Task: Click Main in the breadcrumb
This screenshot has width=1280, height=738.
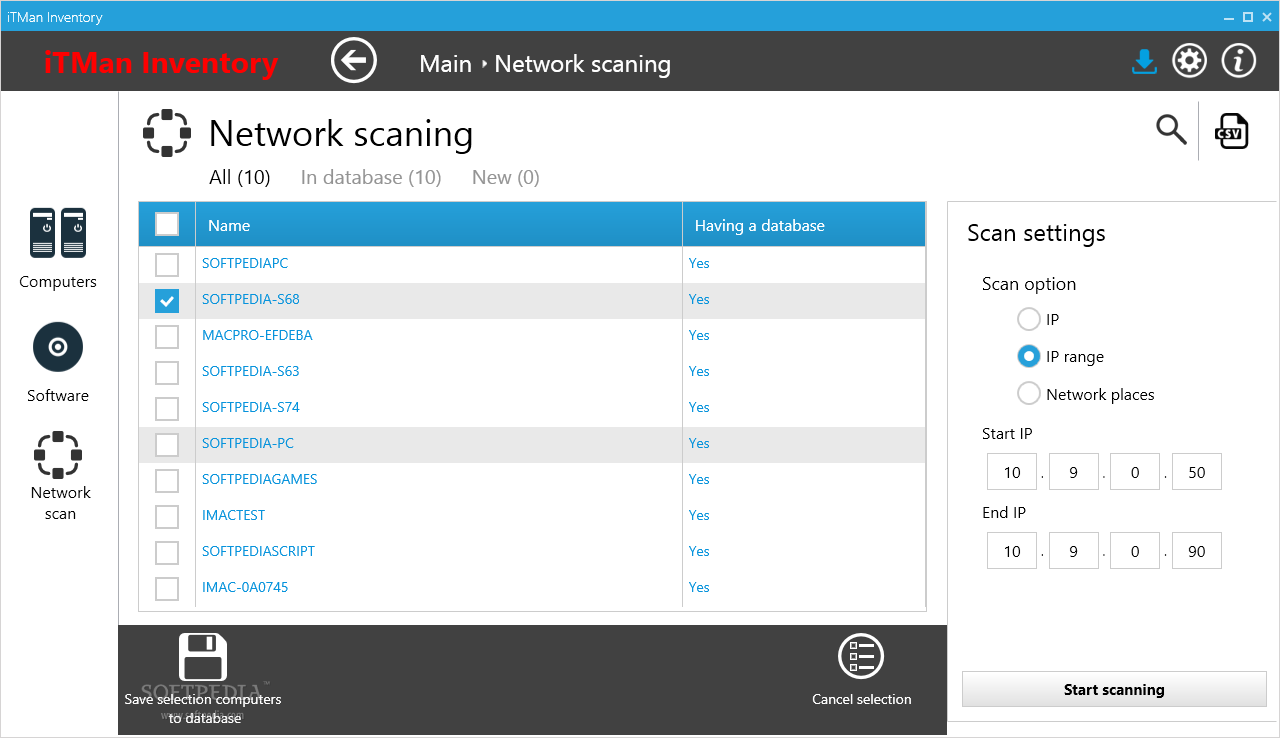Action: pyautogui.click(x=446, y=64)
